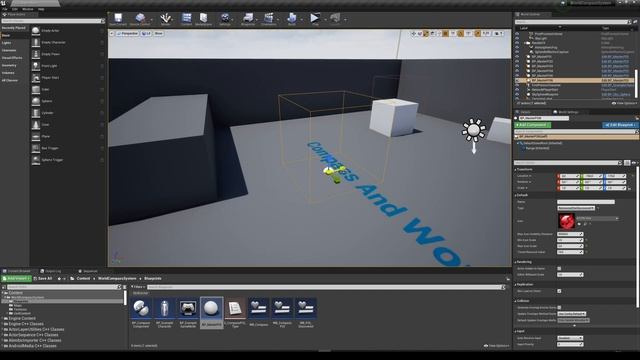640x360 pixels.
Task: Open the Settings toolbar icon
Action: pos(225,19)
